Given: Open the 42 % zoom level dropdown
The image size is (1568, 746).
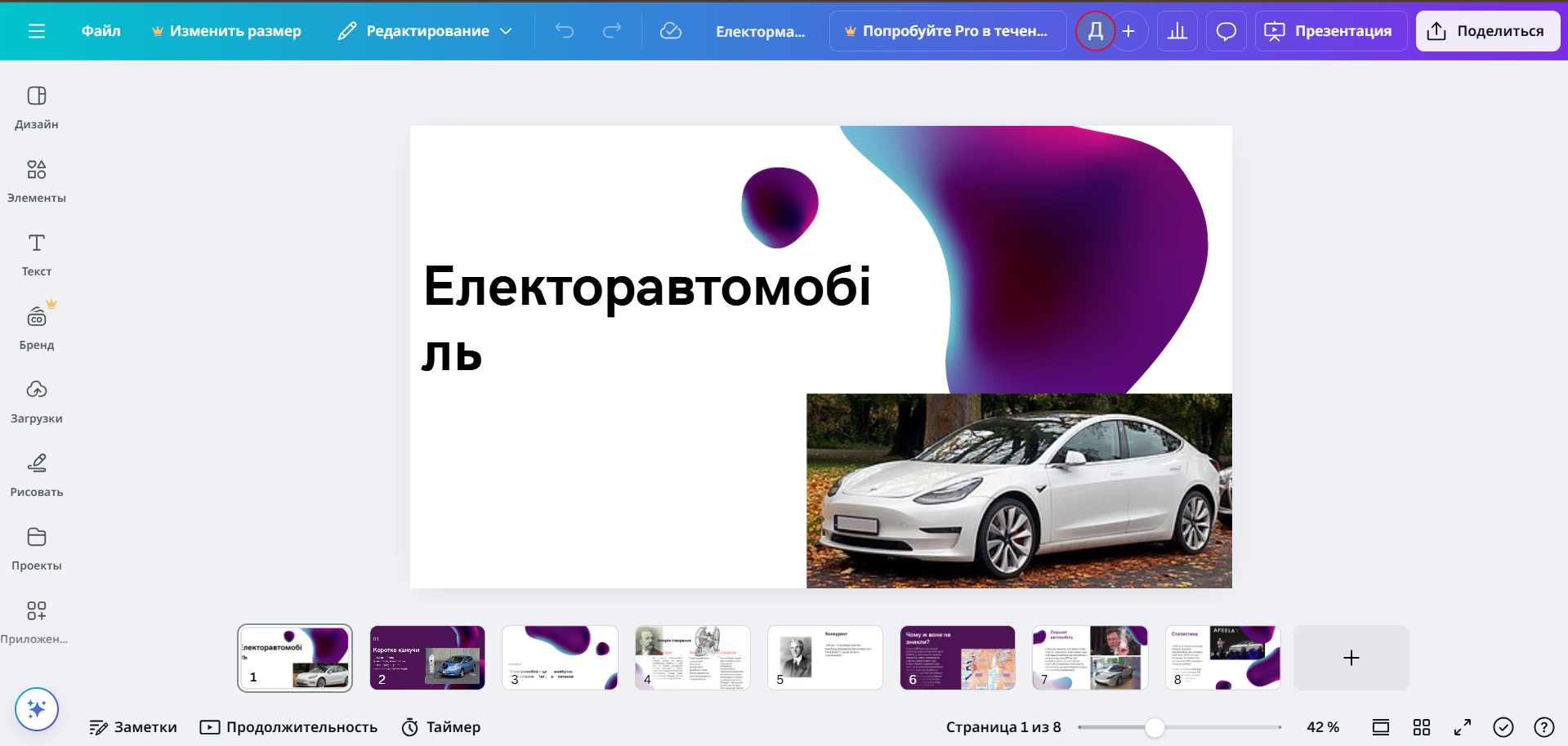Looking at the screenshot, I should coord(1323,727).
